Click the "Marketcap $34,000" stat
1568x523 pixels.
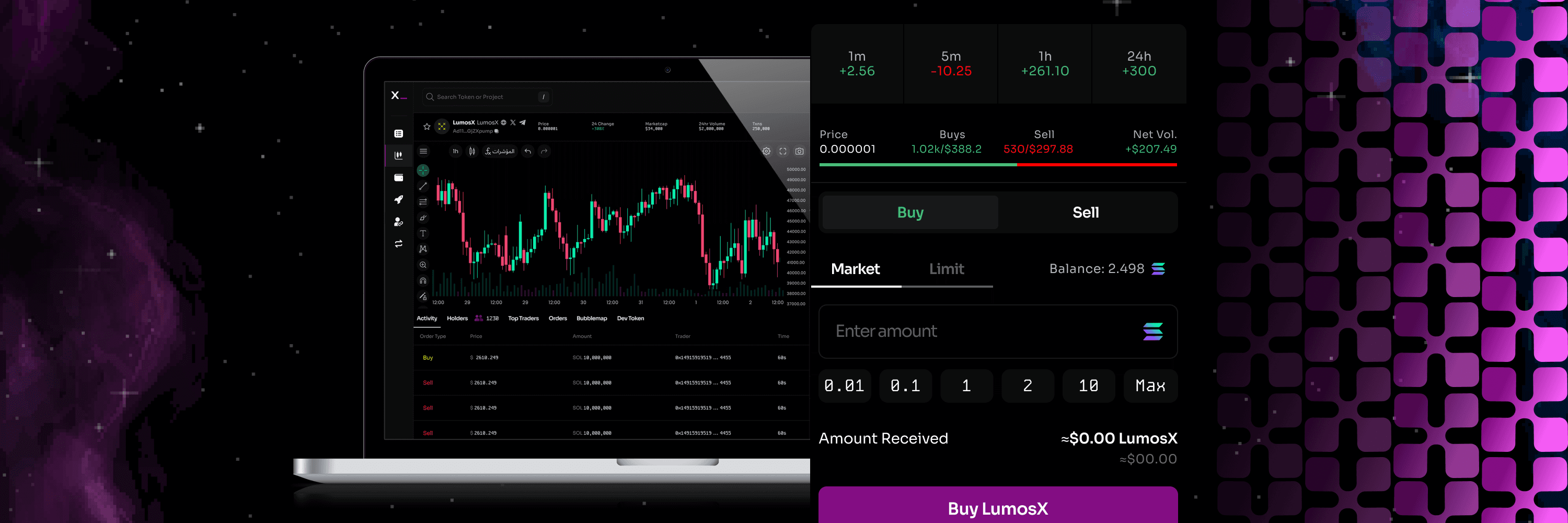[x=656, y=126]
